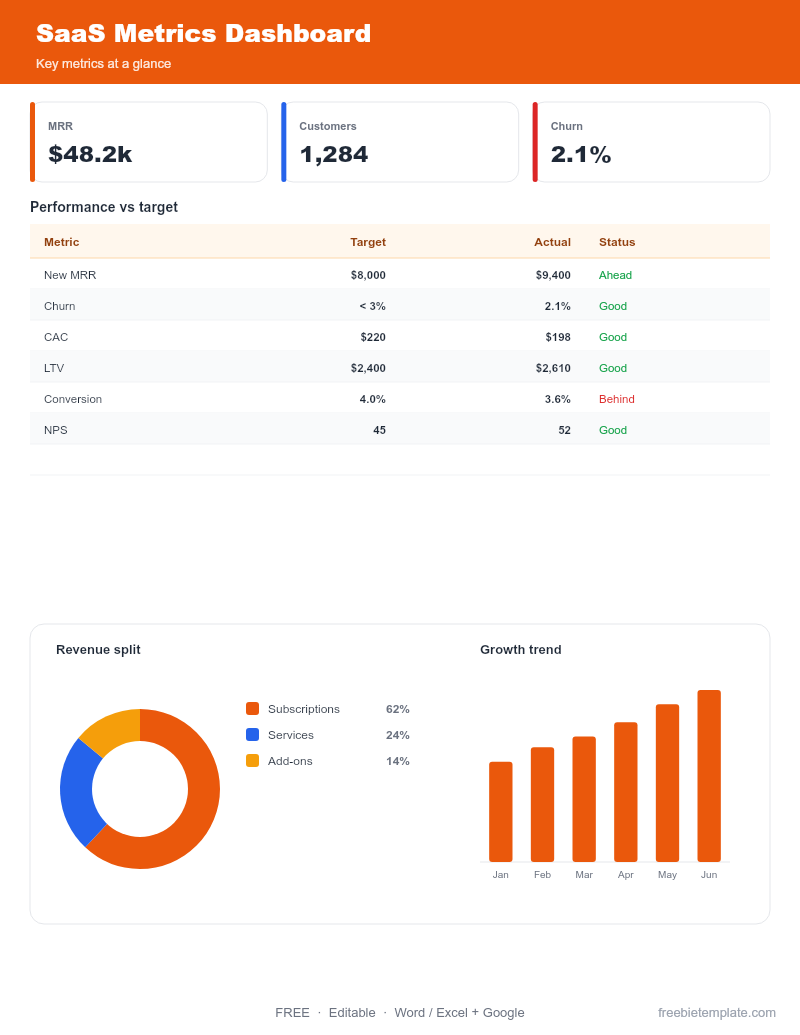Click the $8,000 target cell
The height and width of the screenshot is (1035, 800).
point(368,275)
